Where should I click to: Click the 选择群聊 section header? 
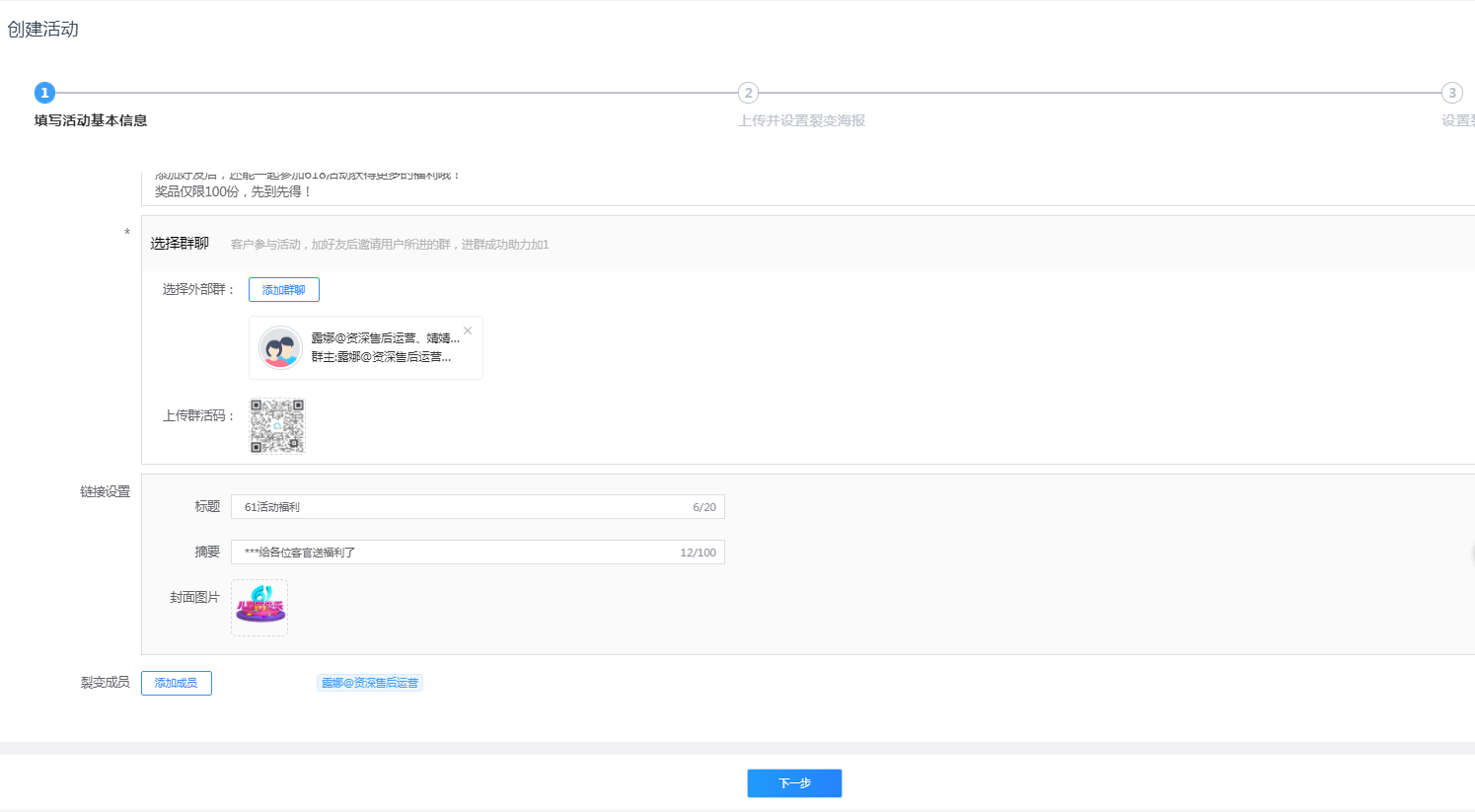180,244
